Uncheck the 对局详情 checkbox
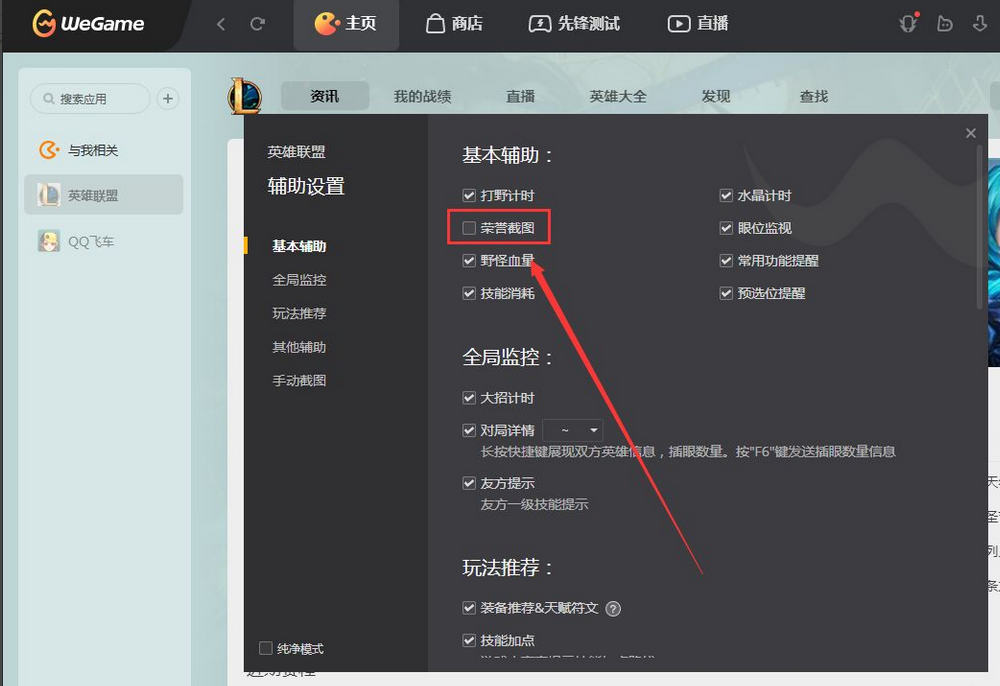Screen dimensions: 1000x686 point(469,430)
